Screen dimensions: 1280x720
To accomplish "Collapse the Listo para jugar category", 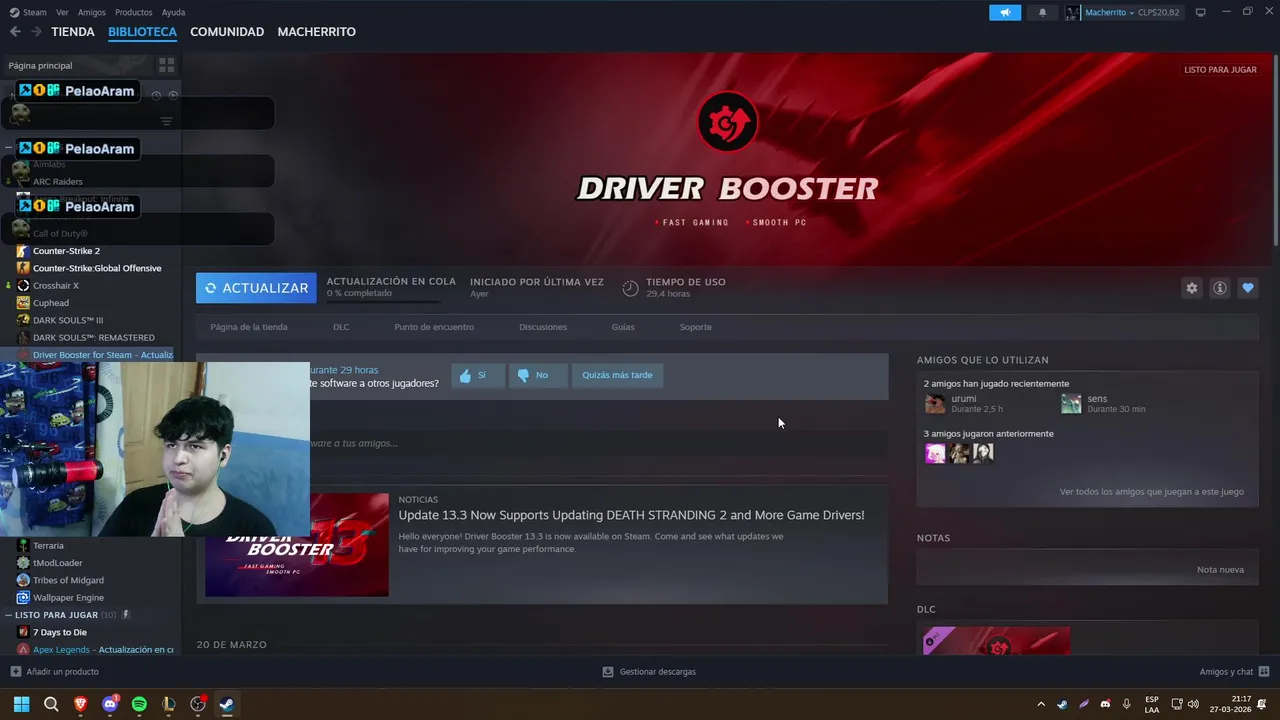I will click(9, 615).
